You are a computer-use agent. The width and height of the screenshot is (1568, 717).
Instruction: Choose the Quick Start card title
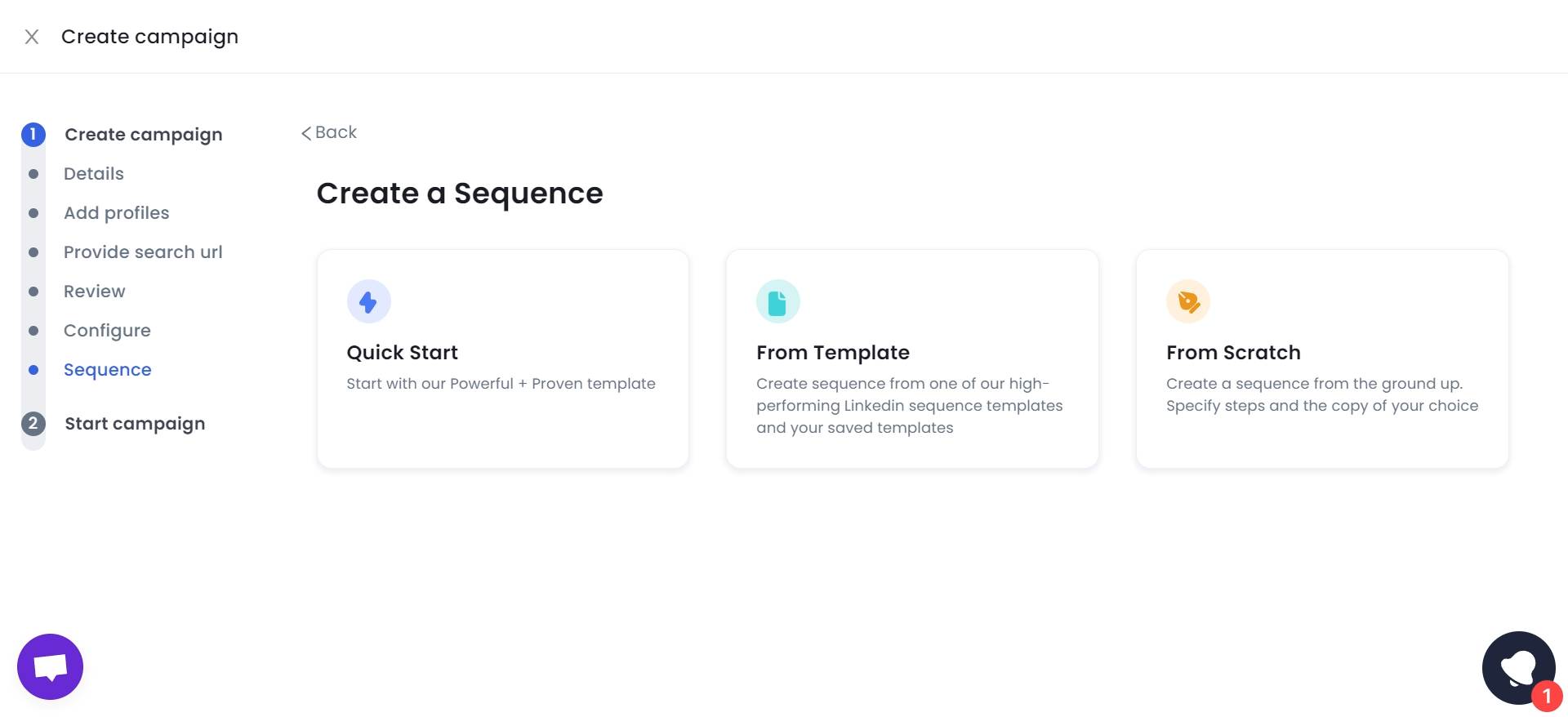(402, 353)
